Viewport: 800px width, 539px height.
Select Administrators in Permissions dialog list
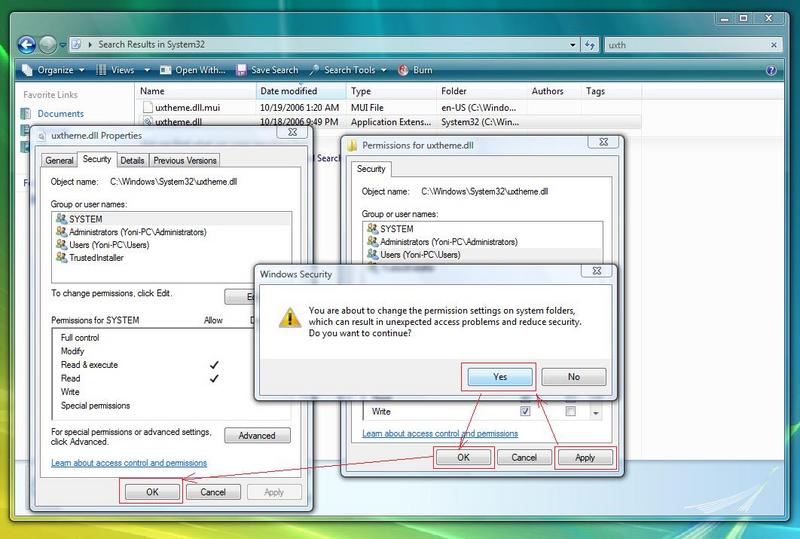446,242
